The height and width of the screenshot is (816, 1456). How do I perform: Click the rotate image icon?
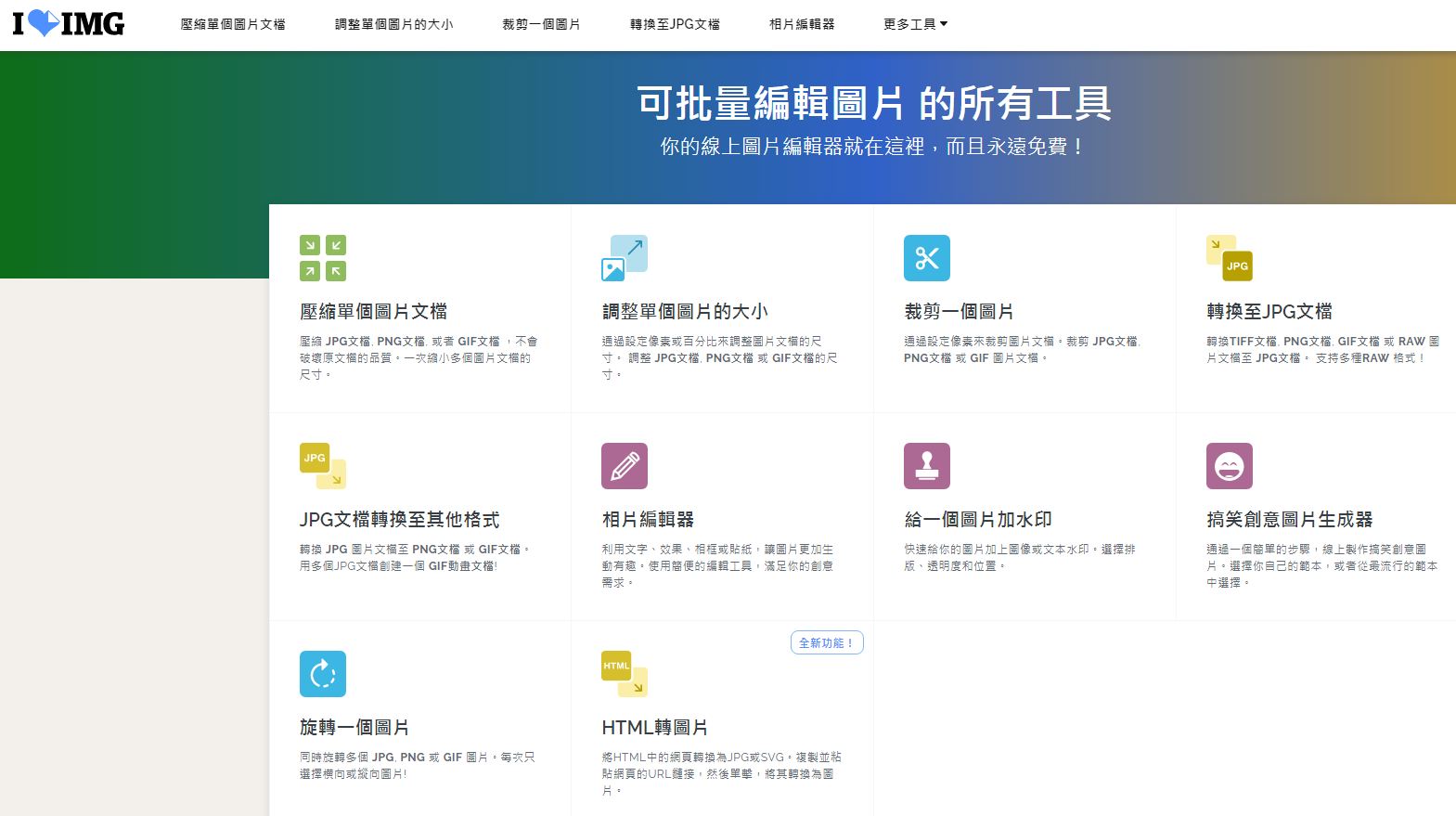pos(323,674)
